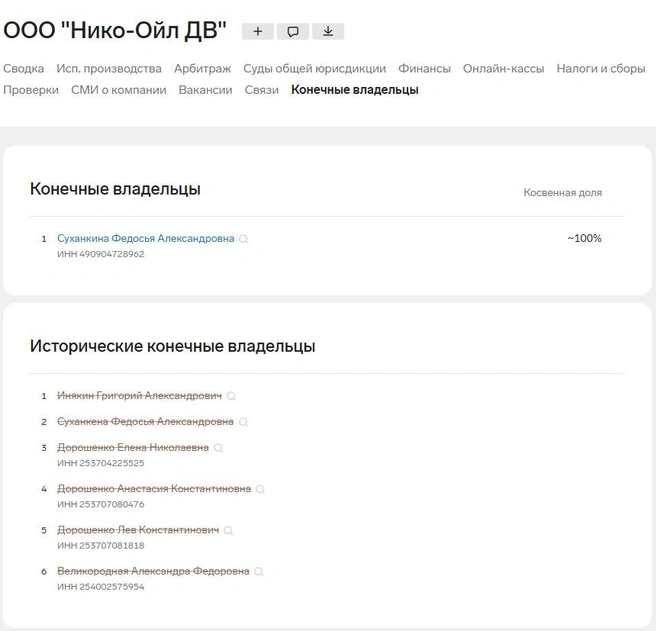Open historical owner Дорошенко Елена Николаевна
Screen dimensions: 656x631
133,447
